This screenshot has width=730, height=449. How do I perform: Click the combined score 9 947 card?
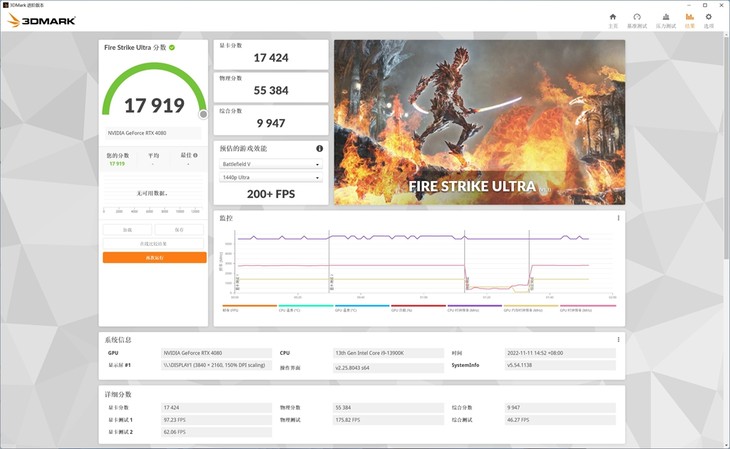(271, 120)
